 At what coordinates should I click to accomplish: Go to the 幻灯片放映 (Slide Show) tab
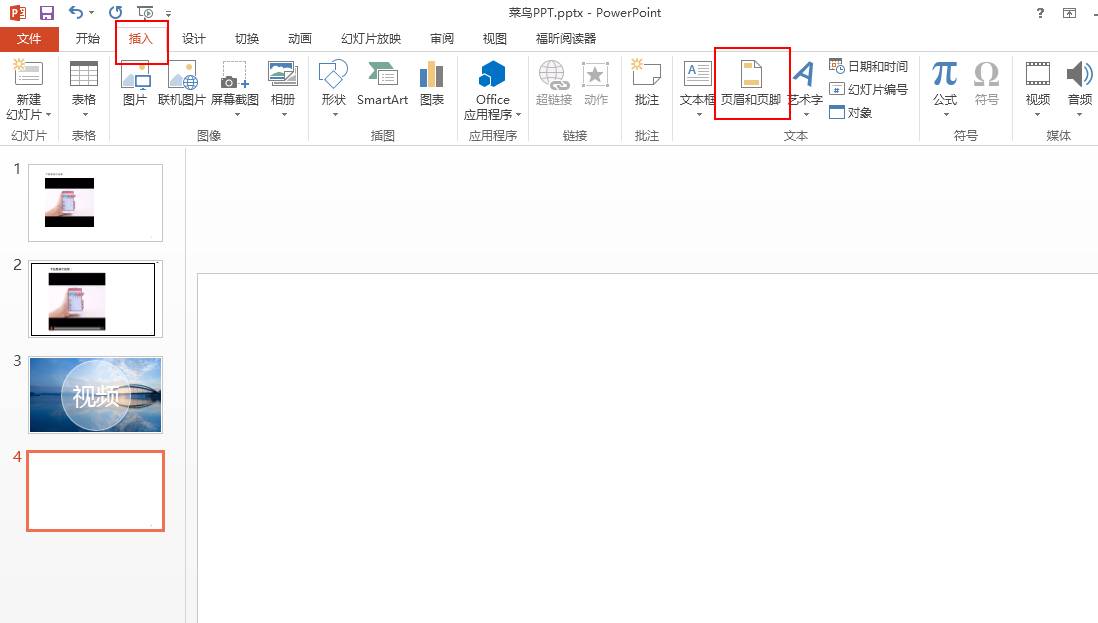pyautogui.click(x=370, y=38)
